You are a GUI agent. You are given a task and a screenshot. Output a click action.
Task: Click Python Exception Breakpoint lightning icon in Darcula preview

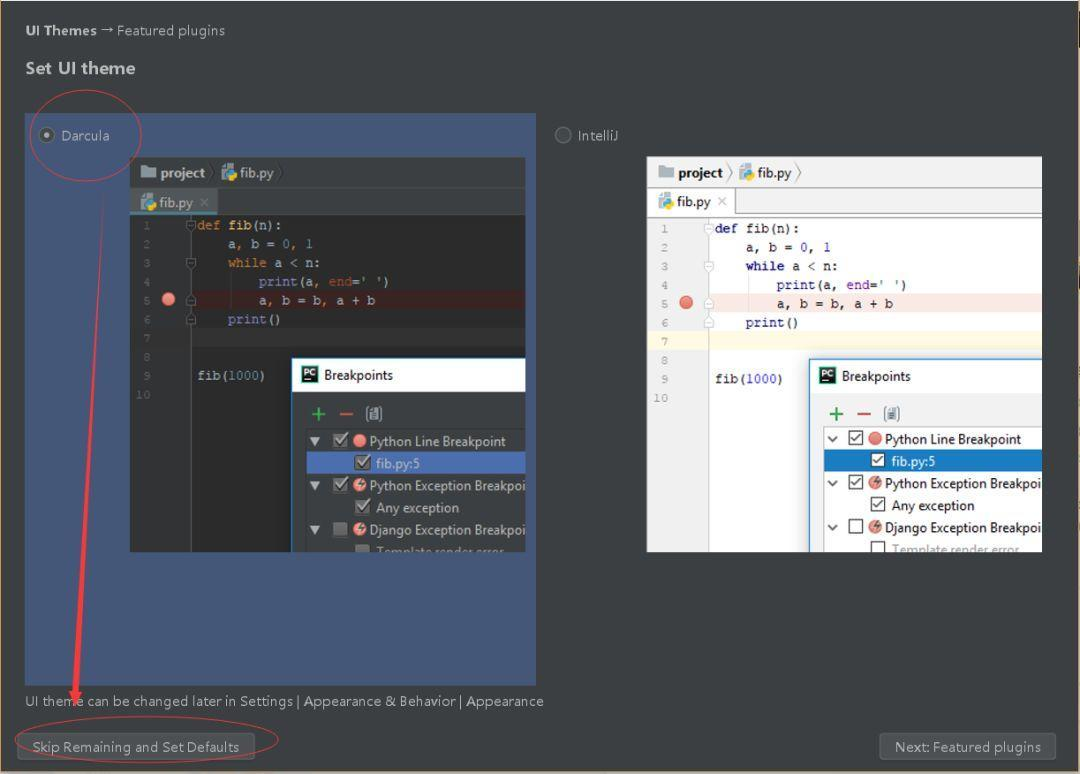tap(360, 485)
